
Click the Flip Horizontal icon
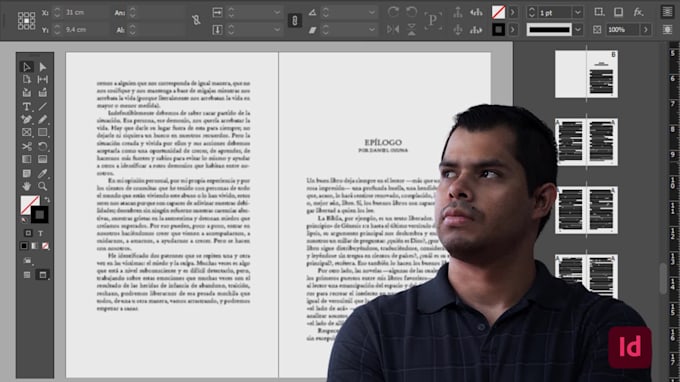(393, 29)
